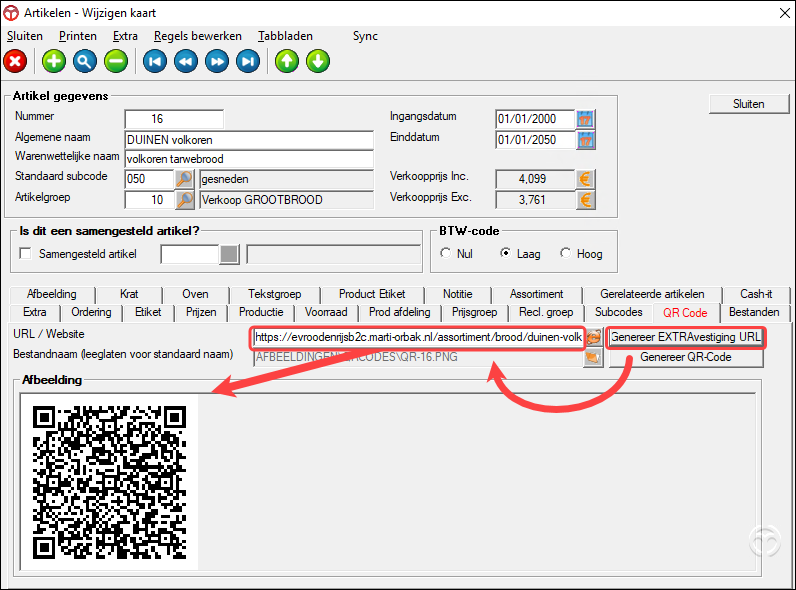This screenshot has width=796, height=590.
Task: Click the Nummer input field
Action: click(x=174, y=119)
